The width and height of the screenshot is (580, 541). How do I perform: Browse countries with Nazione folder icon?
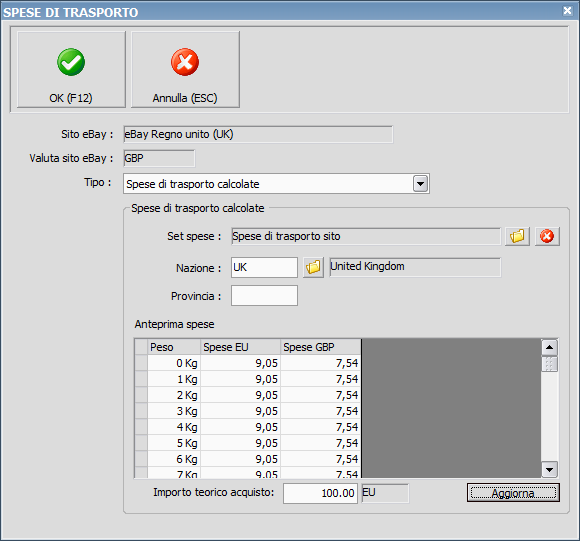[x=313, y=267]
